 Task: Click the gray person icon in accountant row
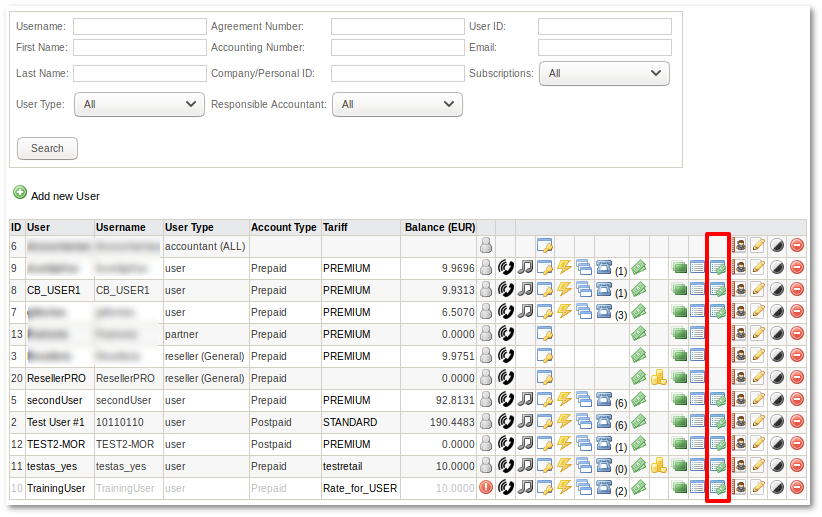tap(486, 246)
